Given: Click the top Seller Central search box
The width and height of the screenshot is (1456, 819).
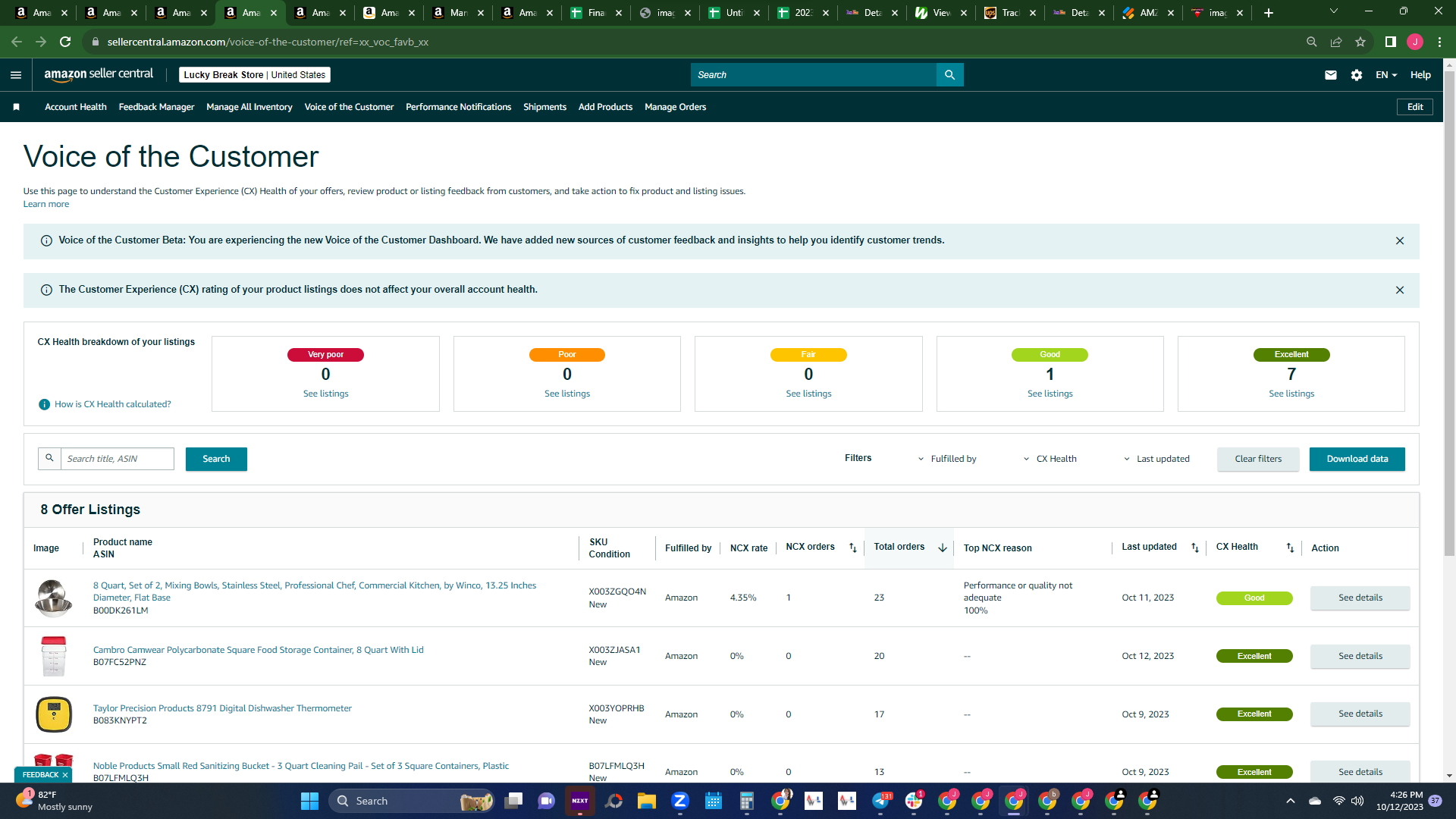Looking at the screenshot, I should pyautogui.click(x=813, y=74).
